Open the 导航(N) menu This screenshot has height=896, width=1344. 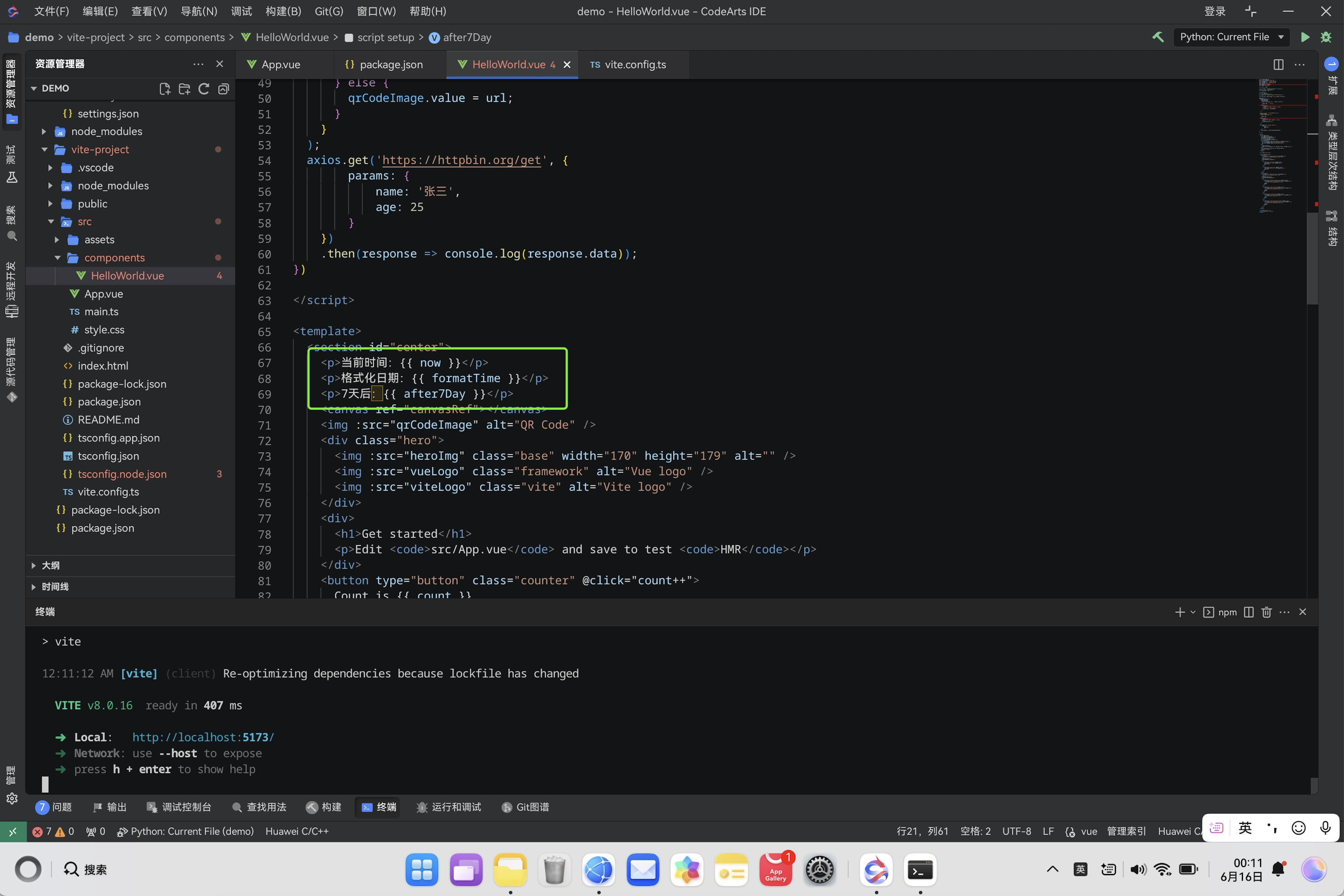[199, 12]
